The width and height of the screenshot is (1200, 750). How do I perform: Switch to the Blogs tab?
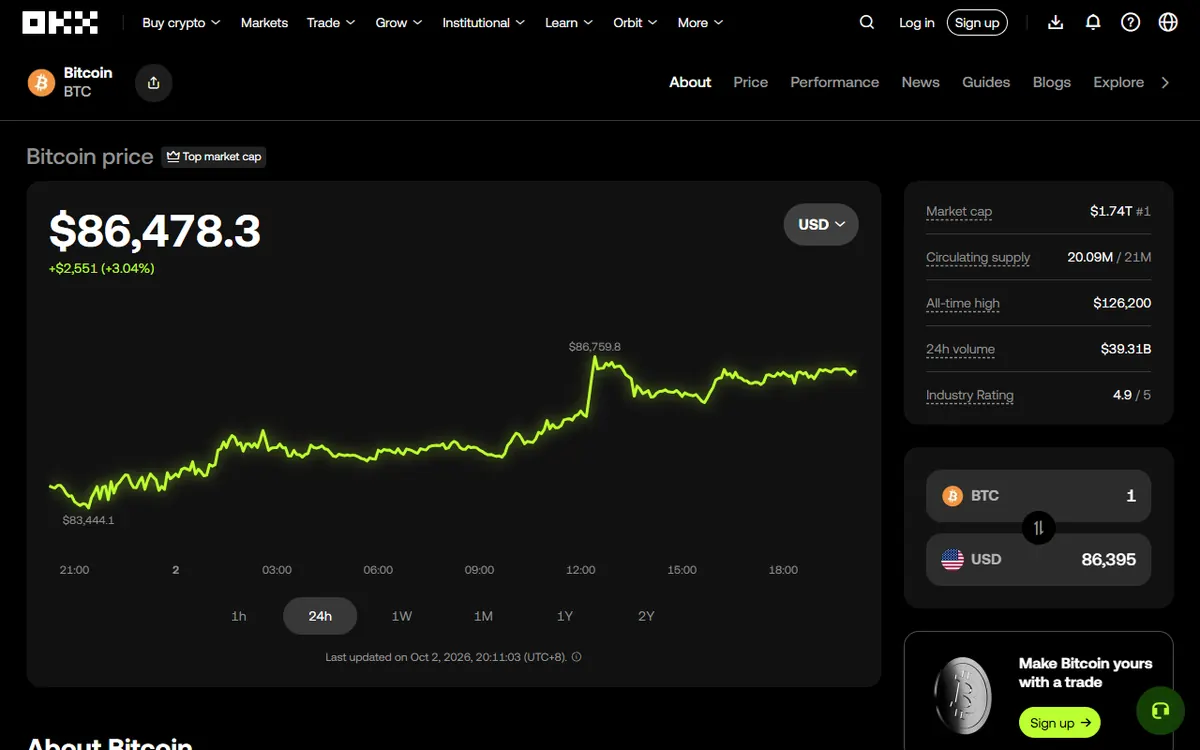pyautogui.click(x=1052, y=82)
